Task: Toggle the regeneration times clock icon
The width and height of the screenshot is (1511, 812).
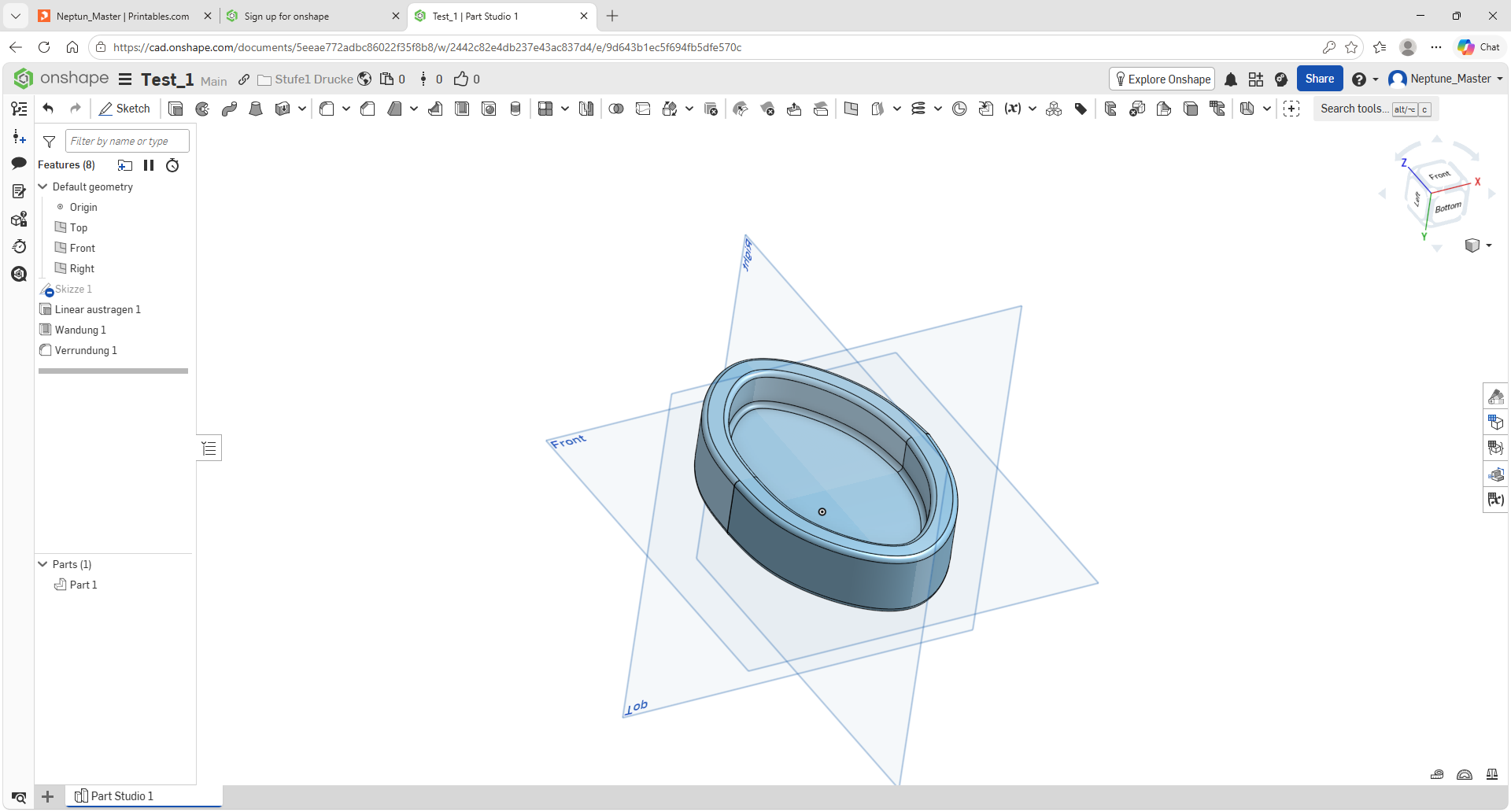Action: pos(172,165)
